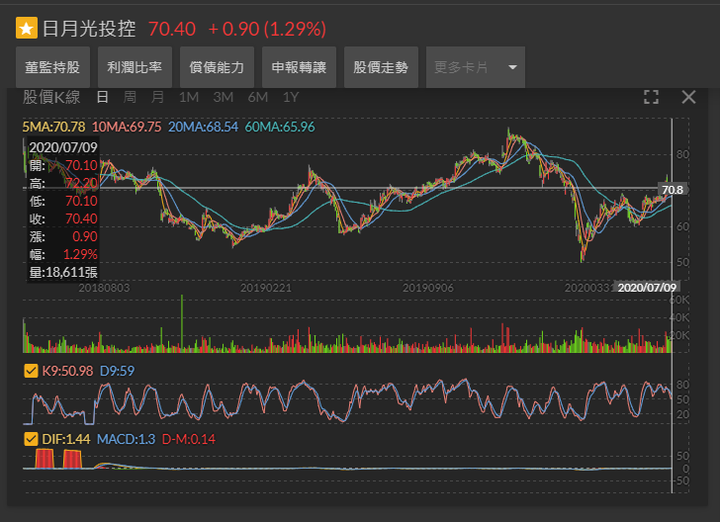Click the 20180803 date label
Viewport: 720px width, 522px height.
click(x=104, y=288)
